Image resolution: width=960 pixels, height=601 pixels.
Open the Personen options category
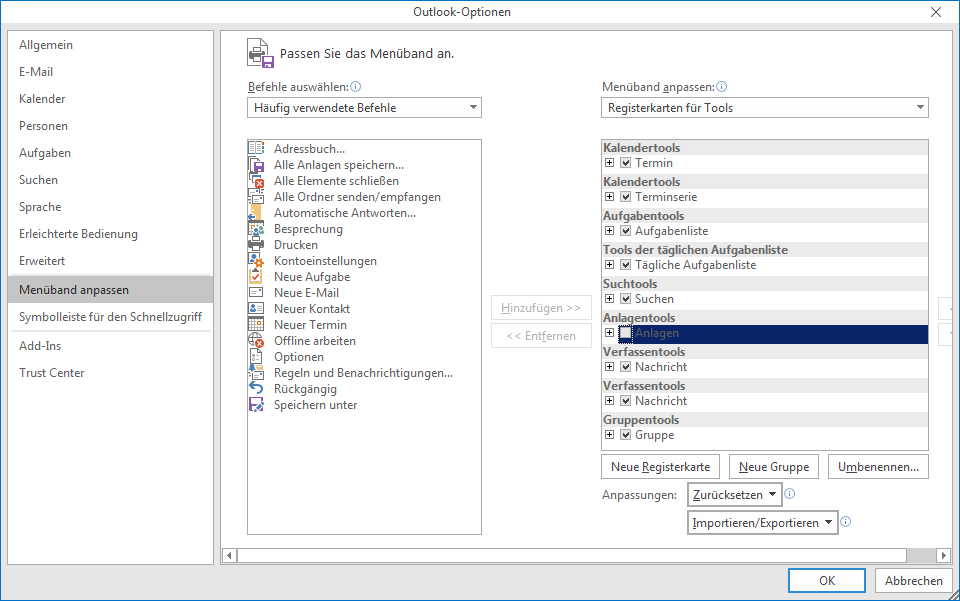110,125
